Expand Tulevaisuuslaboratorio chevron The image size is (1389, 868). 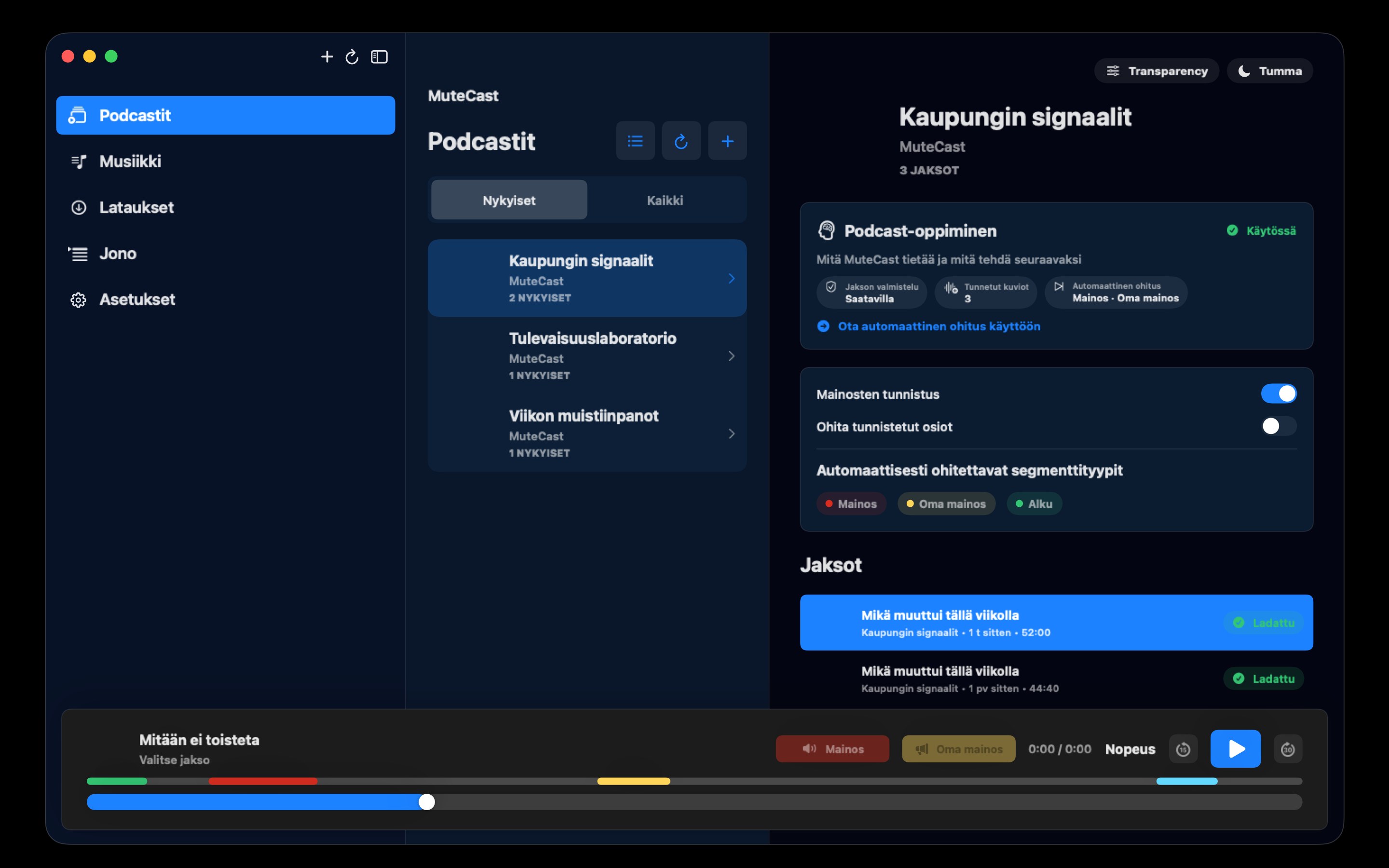pos(731,356)
